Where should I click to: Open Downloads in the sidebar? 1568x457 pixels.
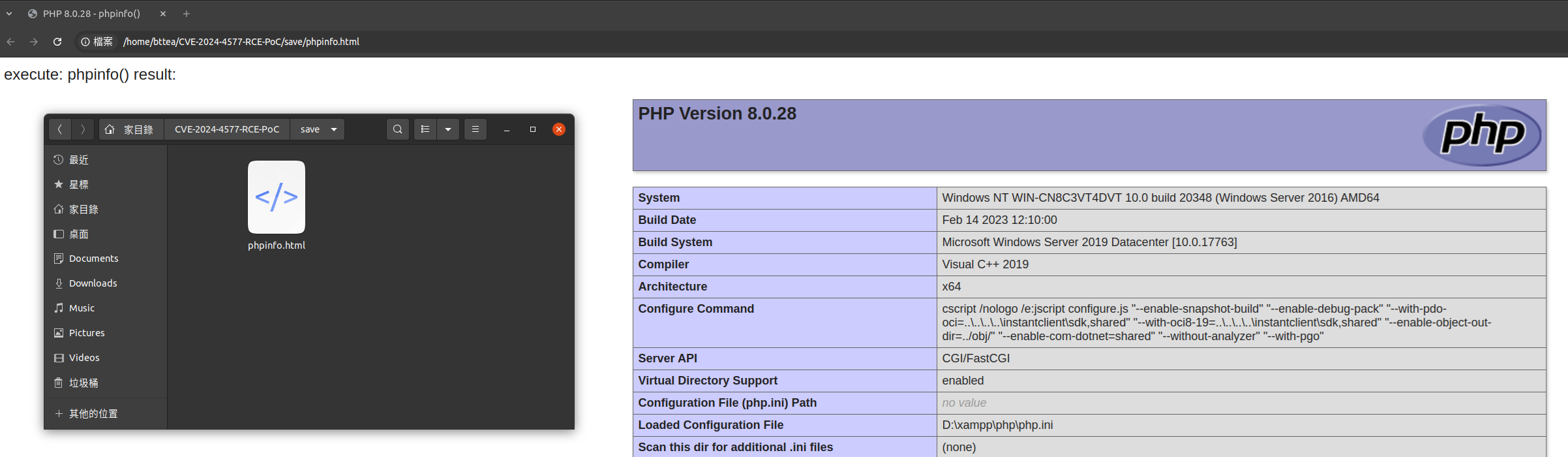pos(93,283)
